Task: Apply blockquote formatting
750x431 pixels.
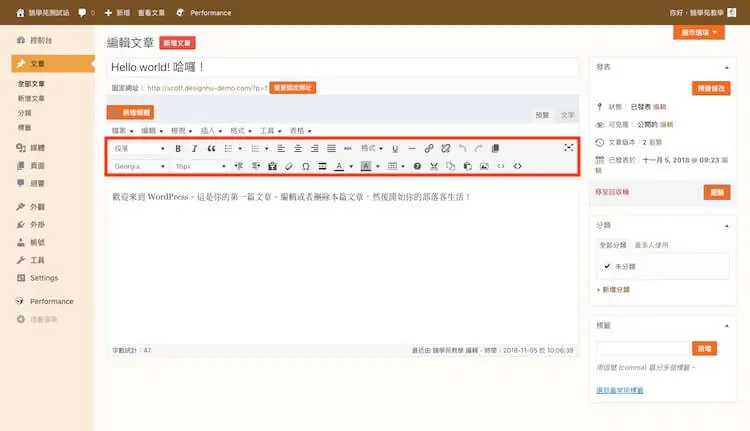Action: [x=211, y=149]
